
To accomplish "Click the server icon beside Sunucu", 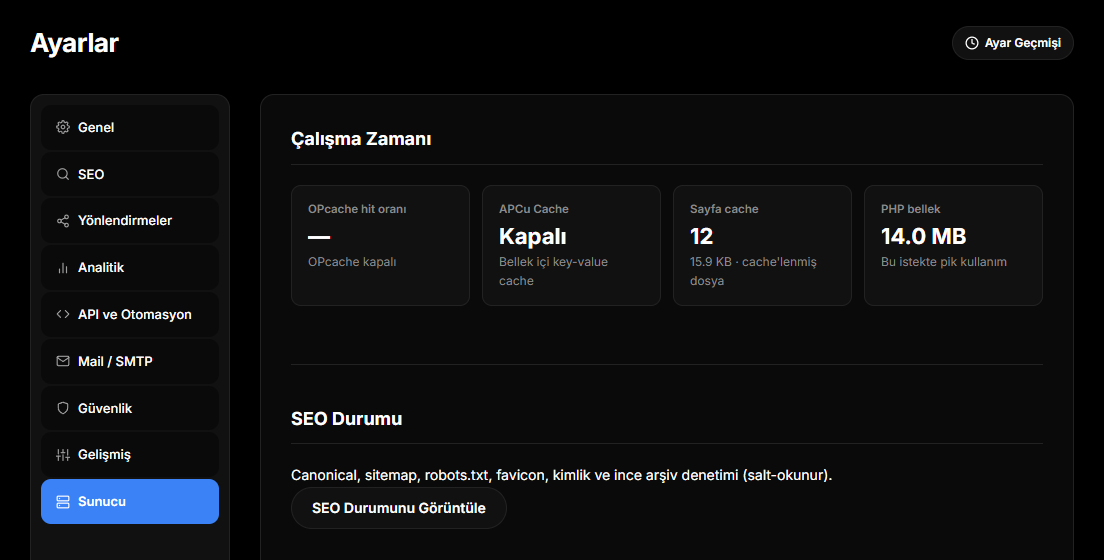I will click(x=63, y=502).
